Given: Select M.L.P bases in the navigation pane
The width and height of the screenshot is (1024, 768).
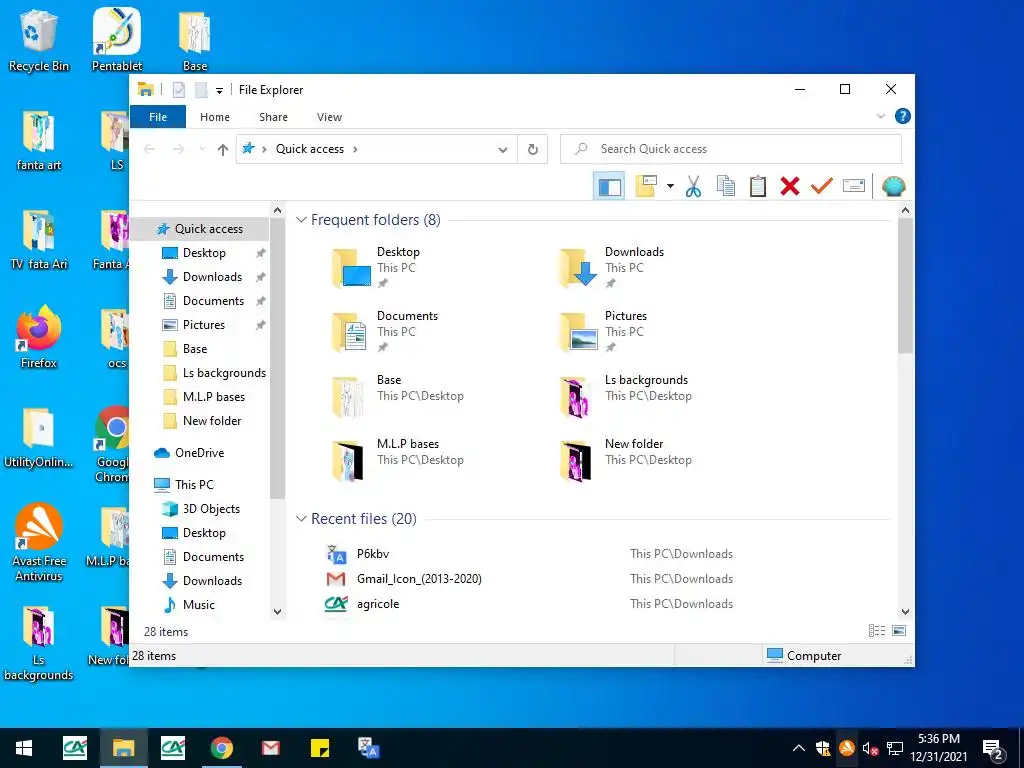Looking at the screenshot, I should click(214, 397).
